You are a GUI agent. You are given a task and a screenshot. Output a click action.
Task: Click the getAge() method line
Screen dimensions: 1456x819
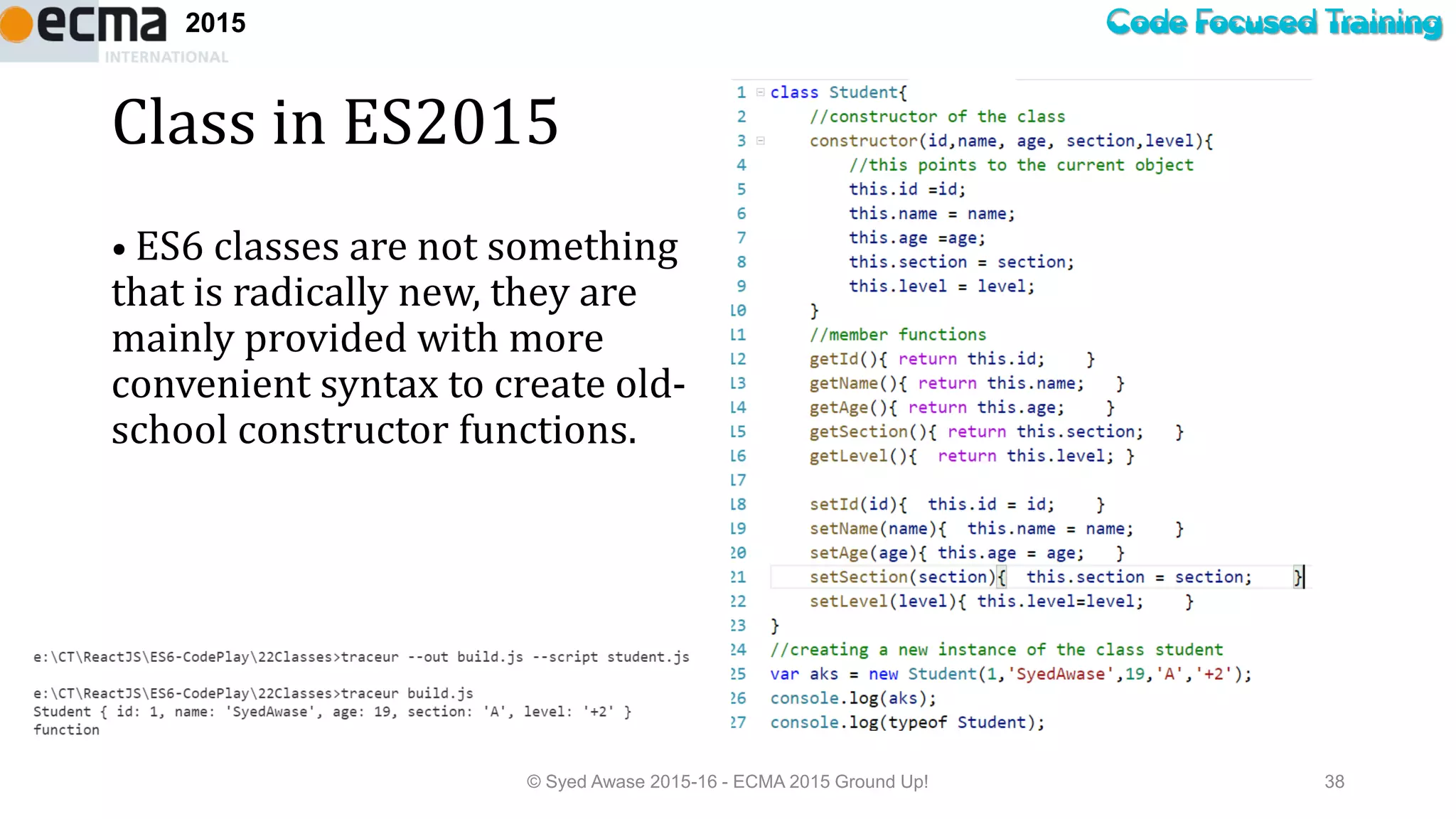(962, 407)
